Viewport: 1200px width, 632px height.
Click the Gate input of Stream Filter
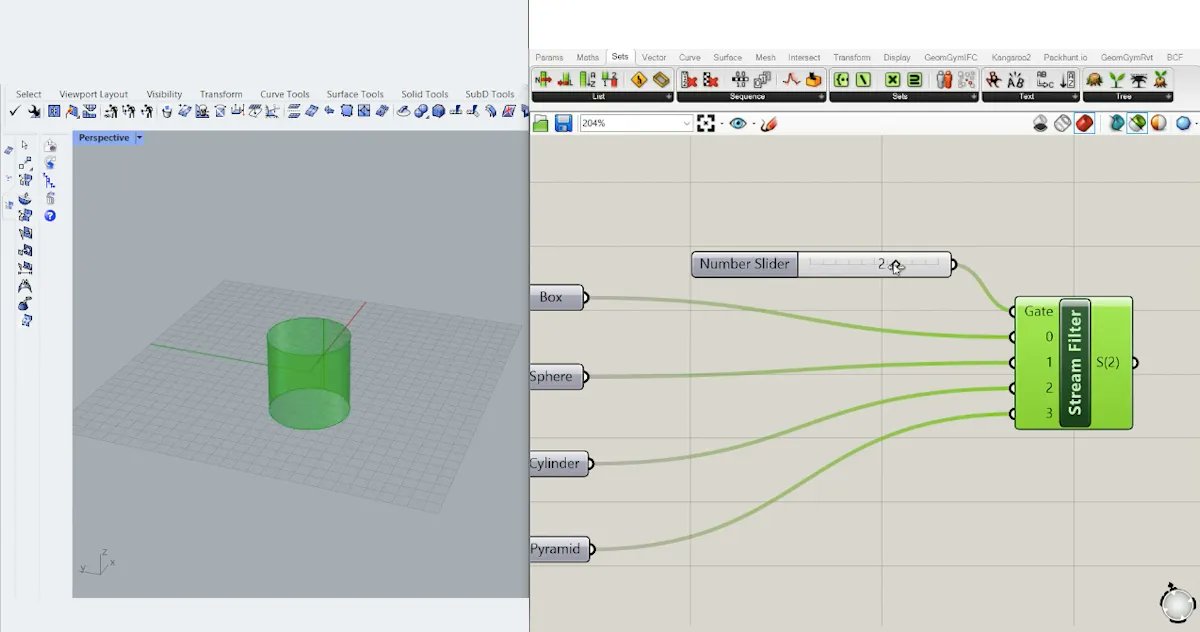(1038, 311)
